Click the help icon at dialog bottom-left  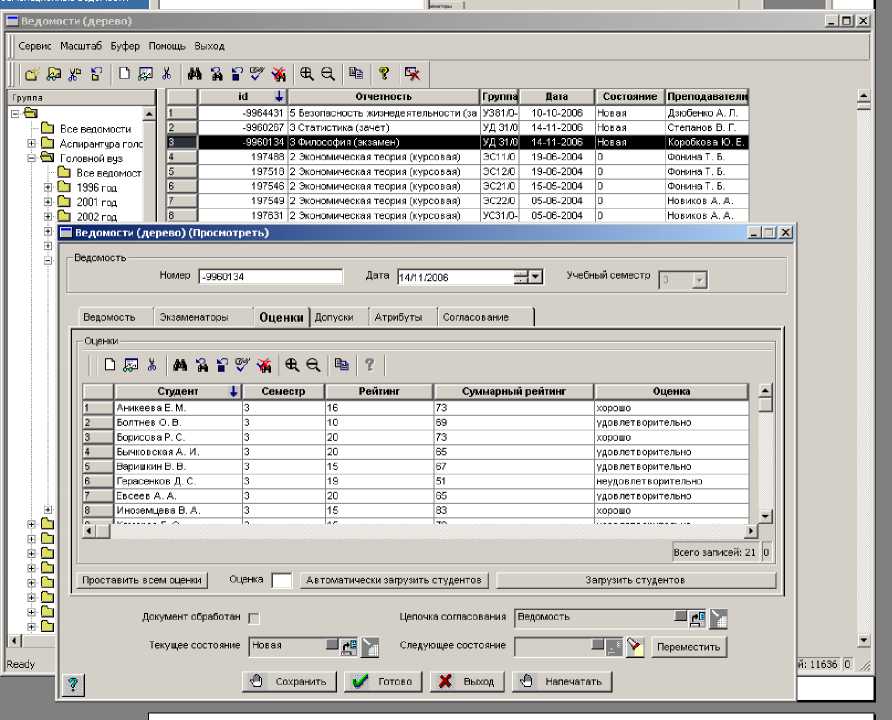coord(74,684)
